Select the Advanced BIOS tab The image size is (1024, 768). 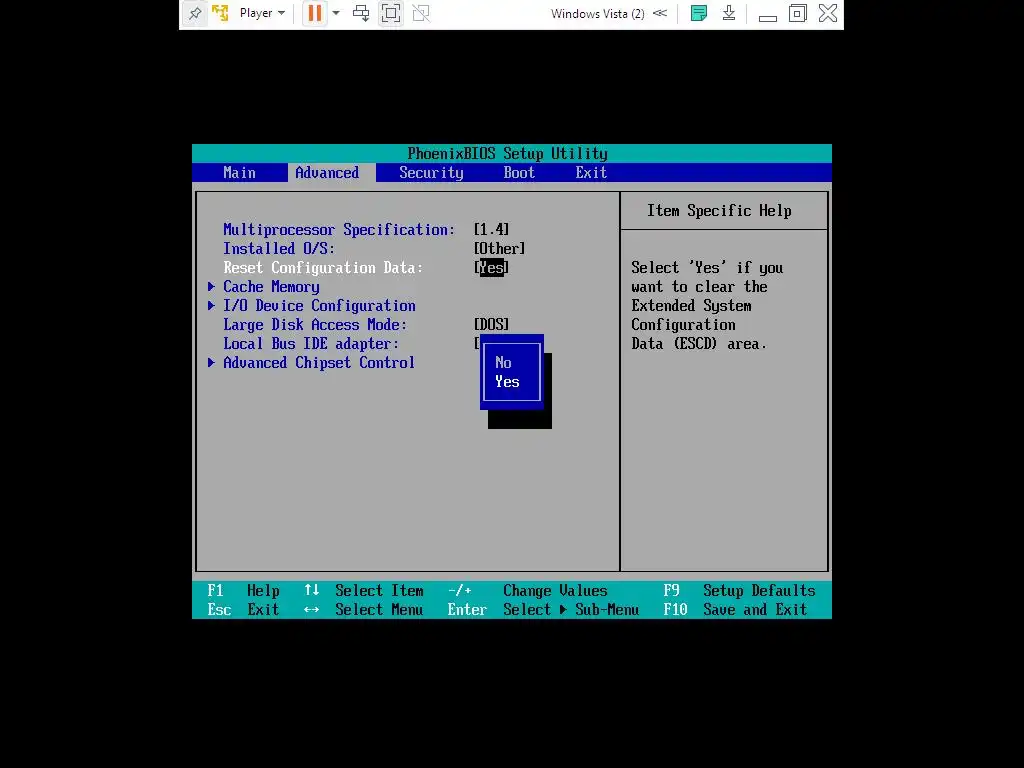(327, 172)
